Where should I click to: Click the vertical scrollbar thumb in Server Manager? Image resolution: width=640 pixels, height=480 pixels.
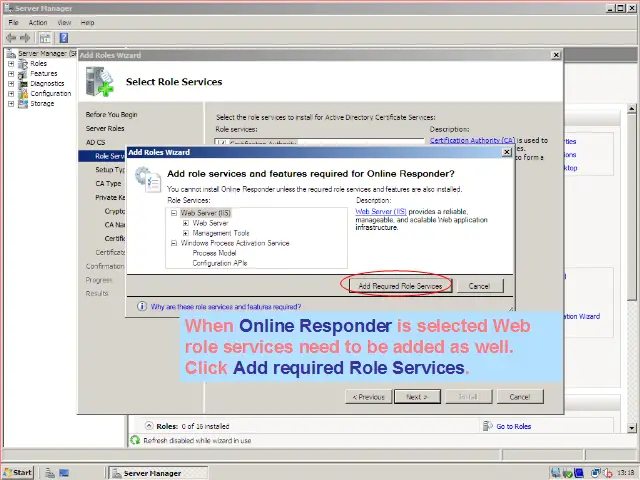point(631,207)
